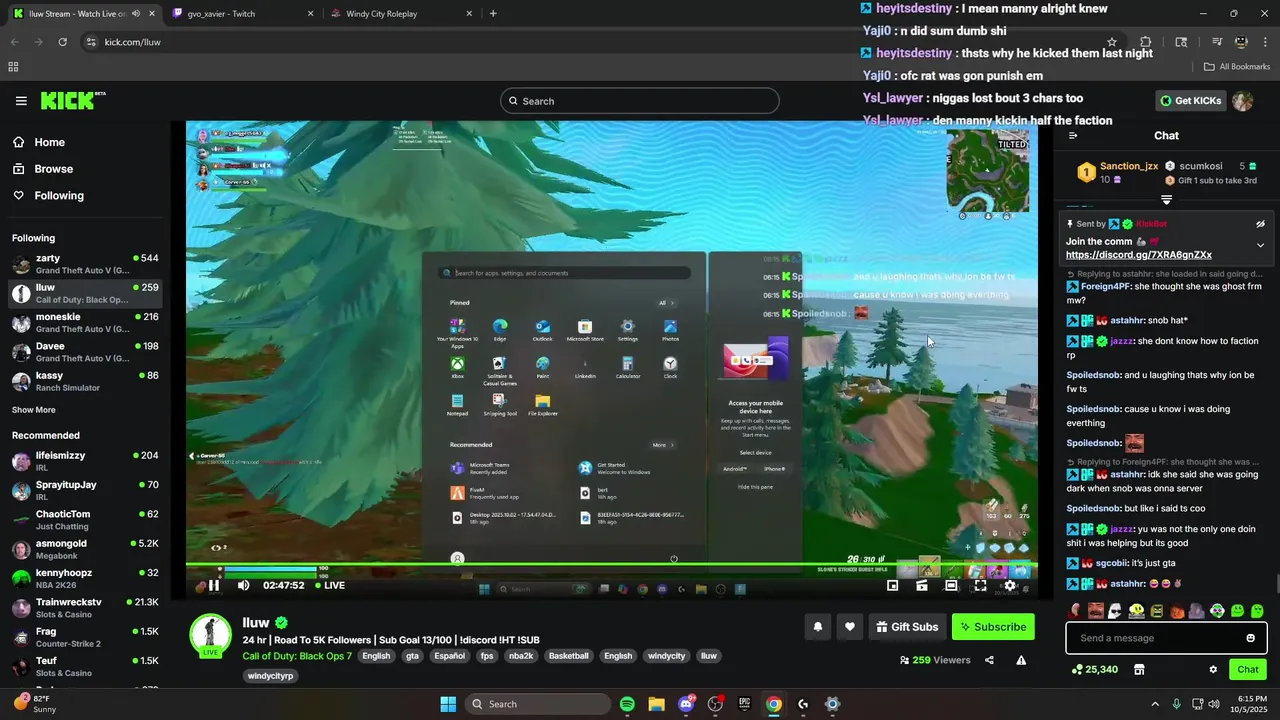This screenshot has height=720, width=1280.
Task: Open the Chrome media controls icon
Action: point(1217,42)
